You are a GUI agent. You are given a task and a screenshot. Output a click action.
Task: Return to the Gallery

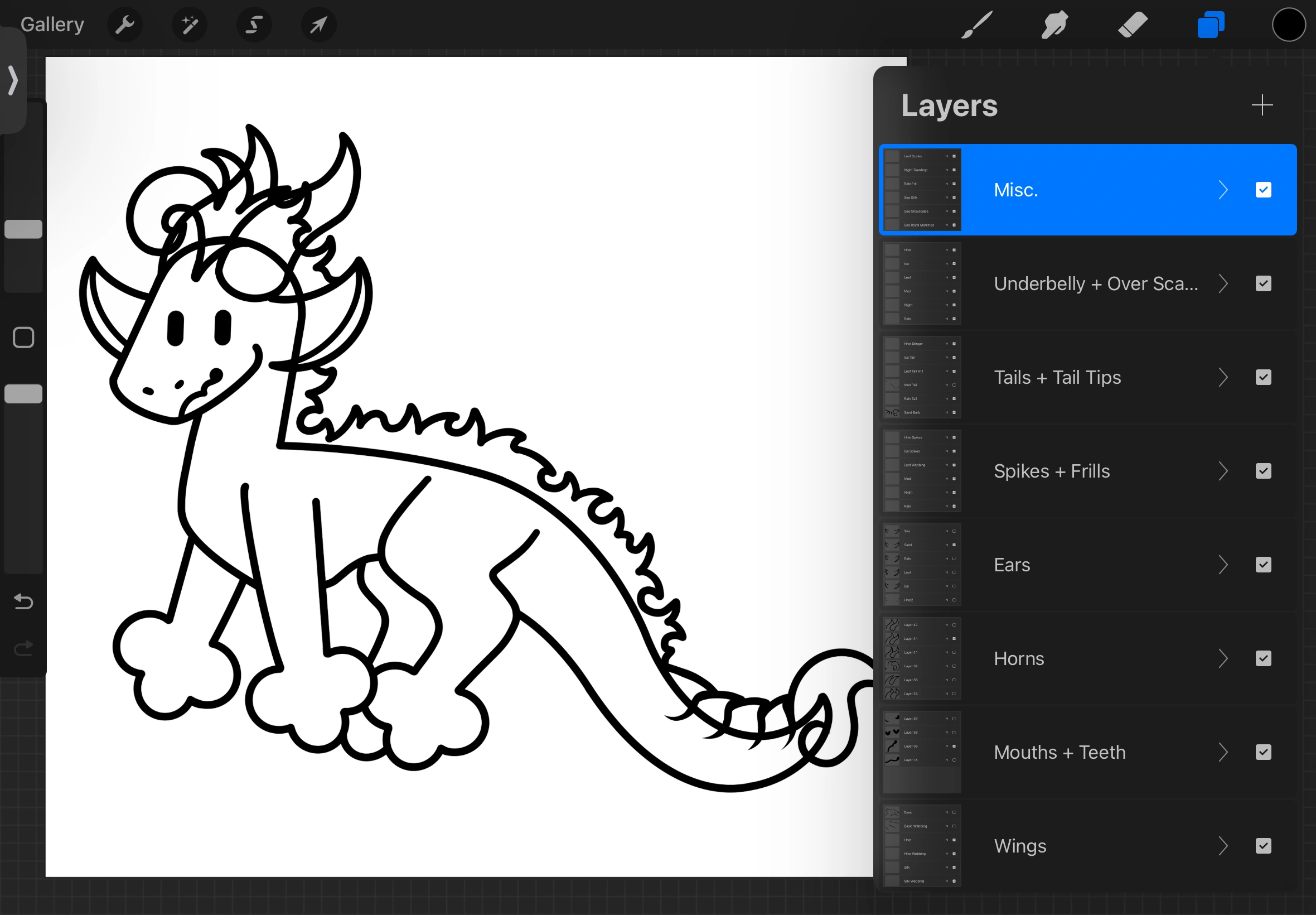52,25
